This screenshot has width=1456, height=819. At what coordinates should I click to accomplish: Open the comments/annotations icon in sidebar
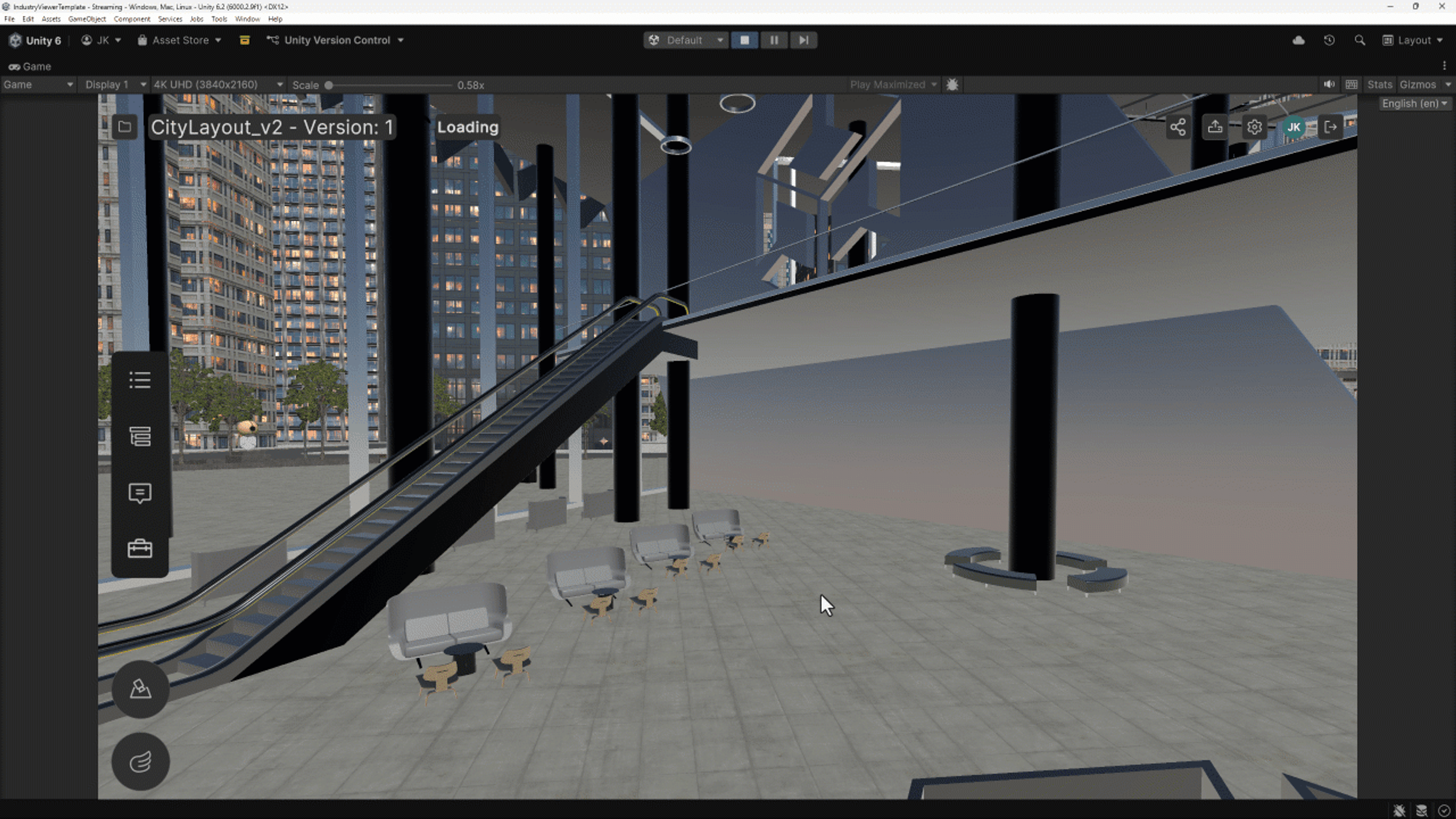point(140,493)
